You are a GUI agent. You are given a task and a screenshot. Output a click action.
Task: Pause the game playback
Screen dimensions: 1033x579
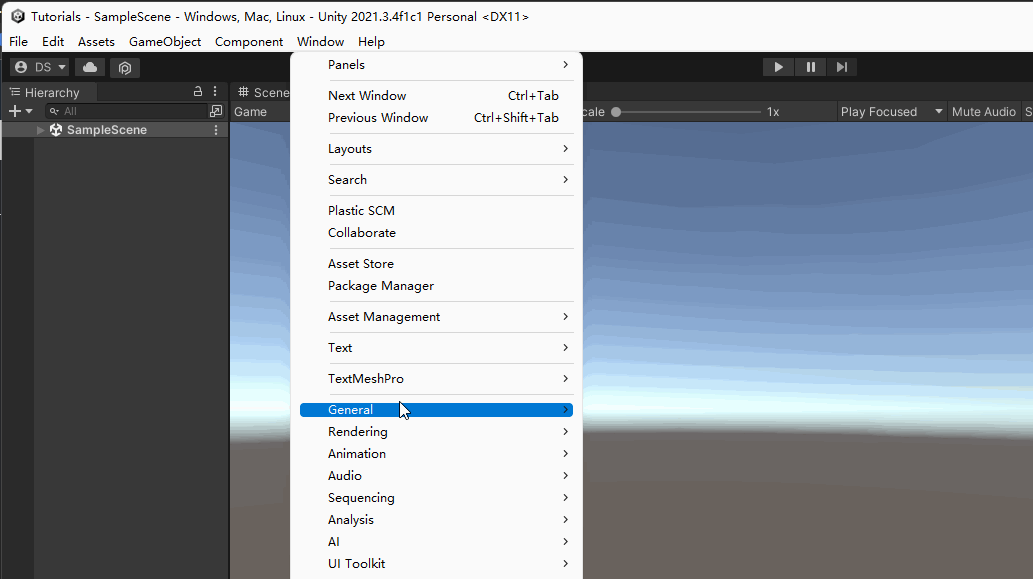click(x=810, y=67)
